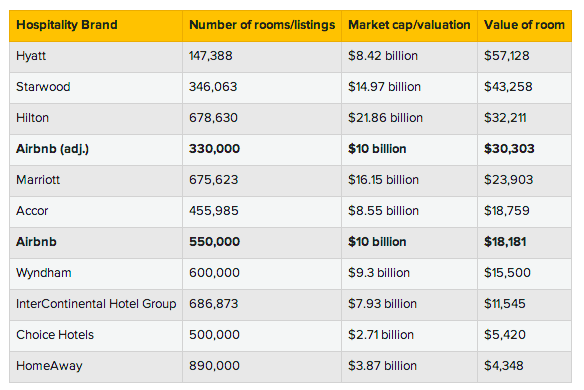Select InterContinental Hotel Group cell

coord(96,304)
